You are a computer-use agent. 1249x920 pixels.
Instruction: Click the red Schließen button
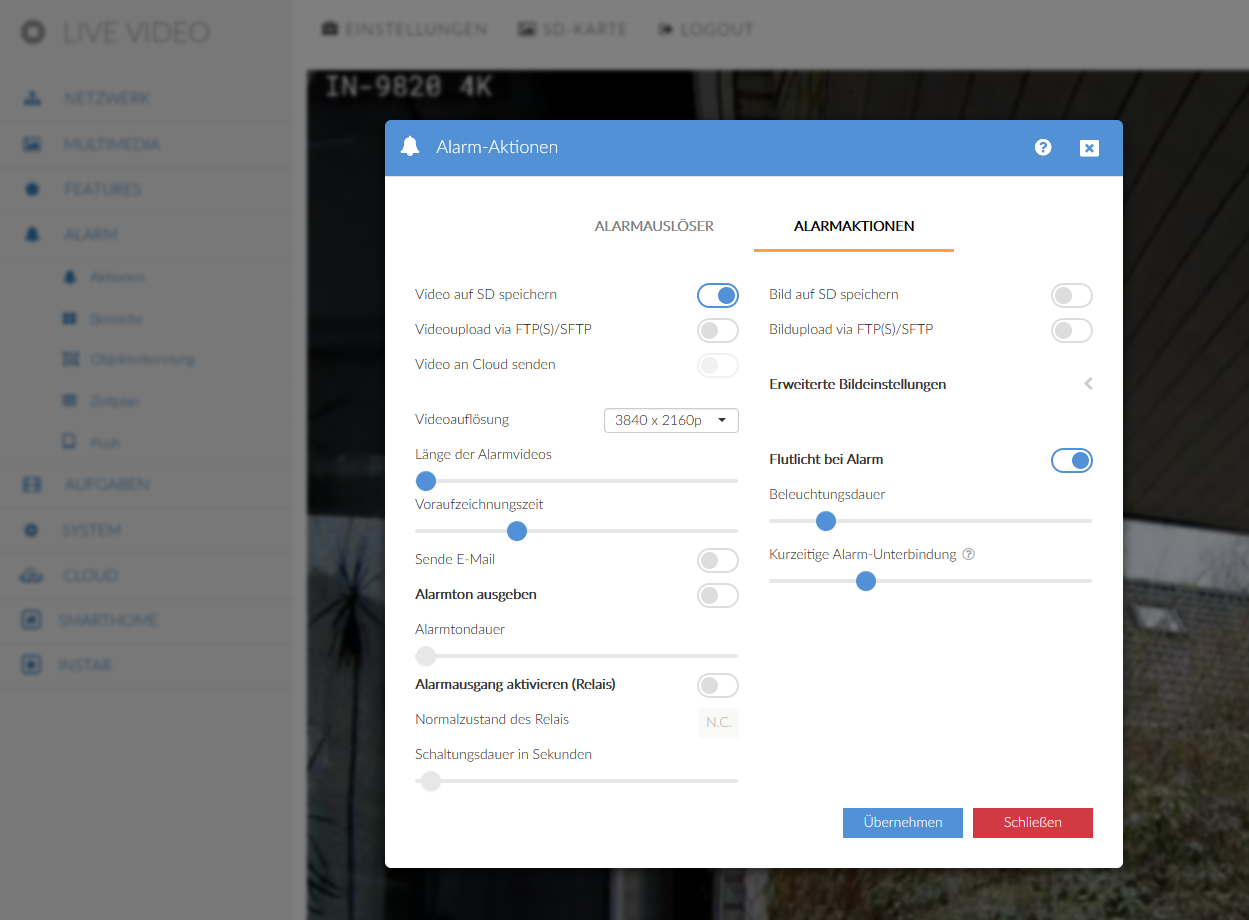1032,822
